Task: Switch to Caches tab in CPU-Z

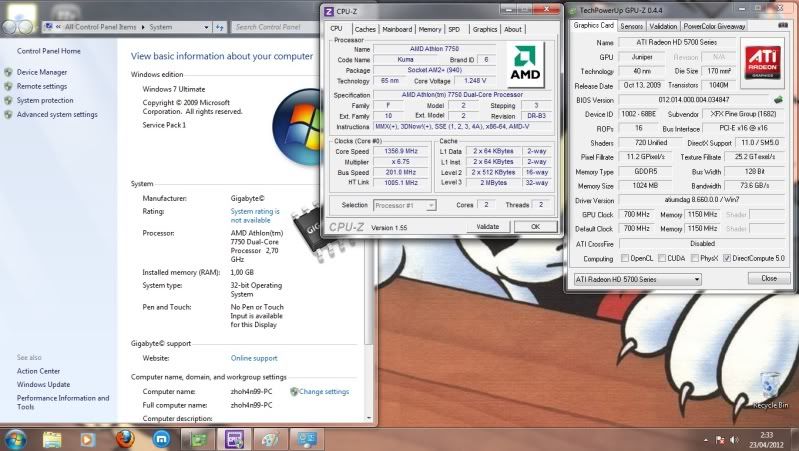Action: [x=365, y=30]
